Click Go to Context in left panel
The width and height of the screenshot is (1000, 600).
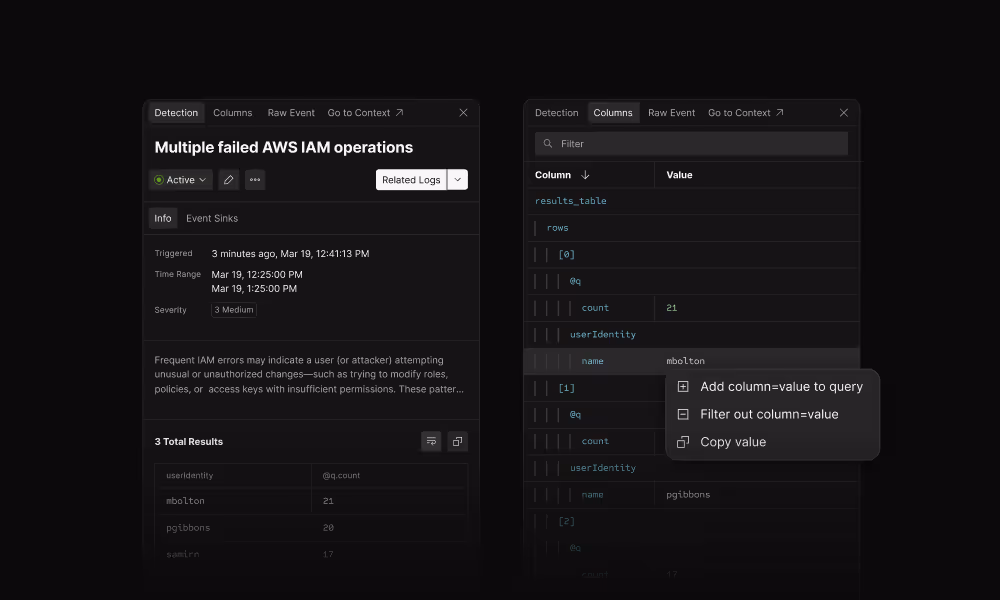pyautogui.click(x=365, y=113)
